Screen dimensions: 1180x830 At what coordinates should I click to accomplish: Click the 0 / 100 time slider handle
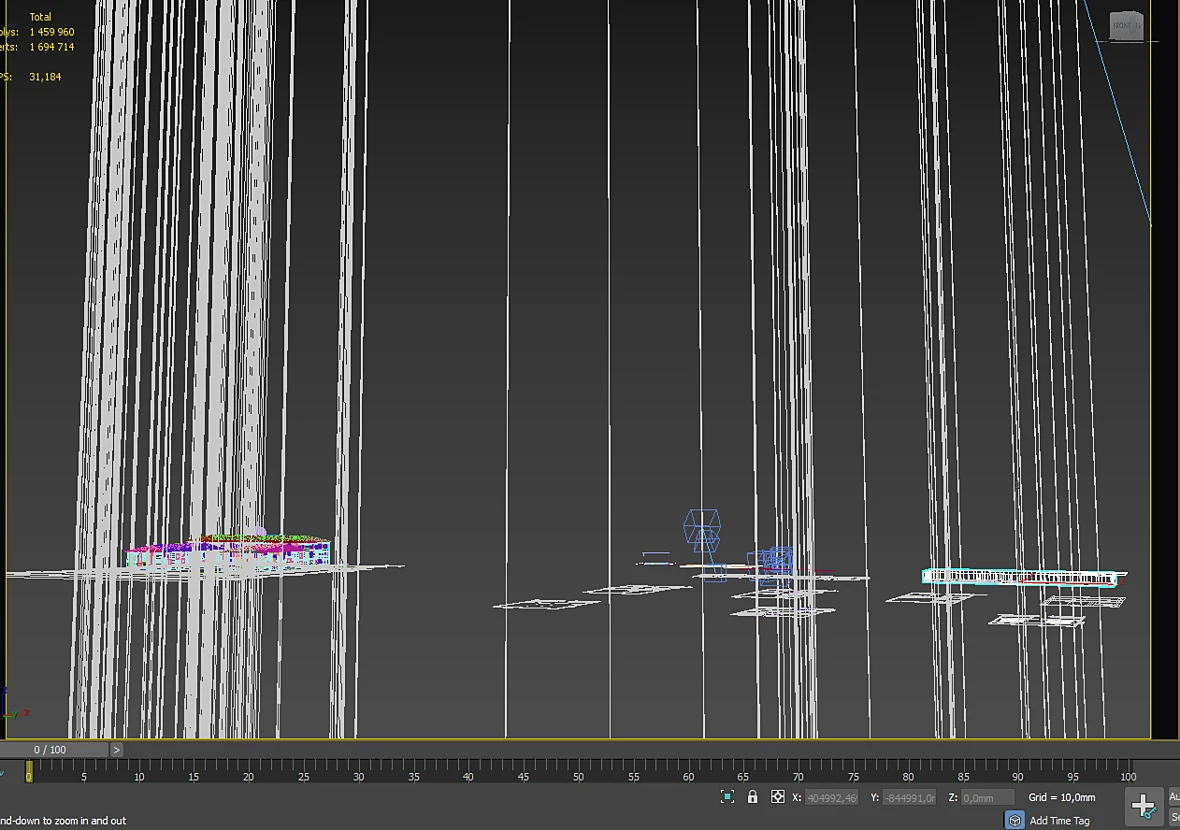coord(50,749)
